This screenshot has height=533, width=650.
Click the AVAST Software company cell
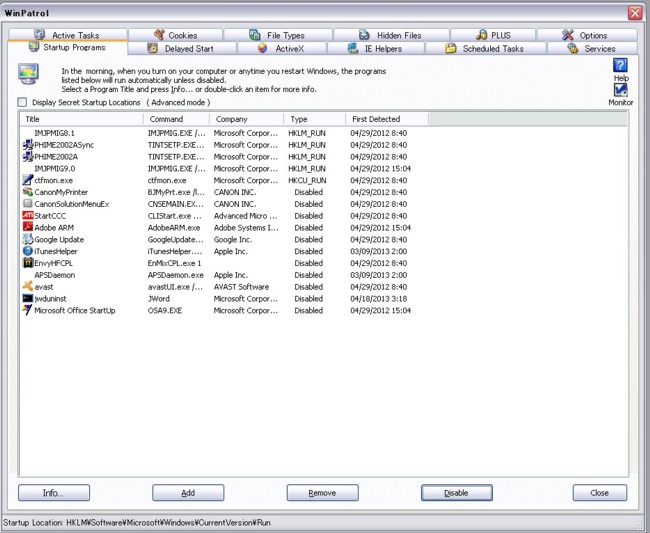point(241,287)
